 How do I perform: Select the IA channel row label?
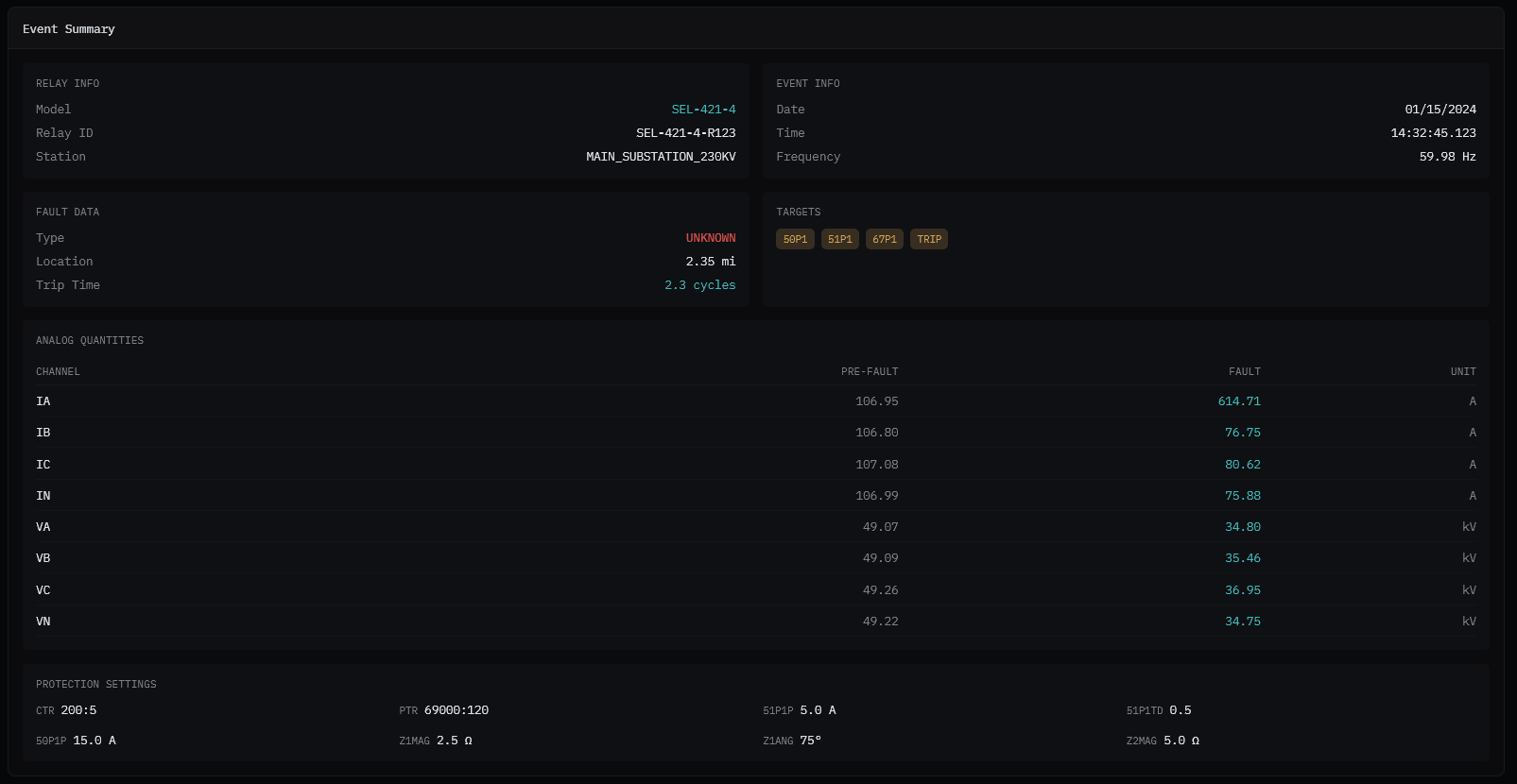43,401
